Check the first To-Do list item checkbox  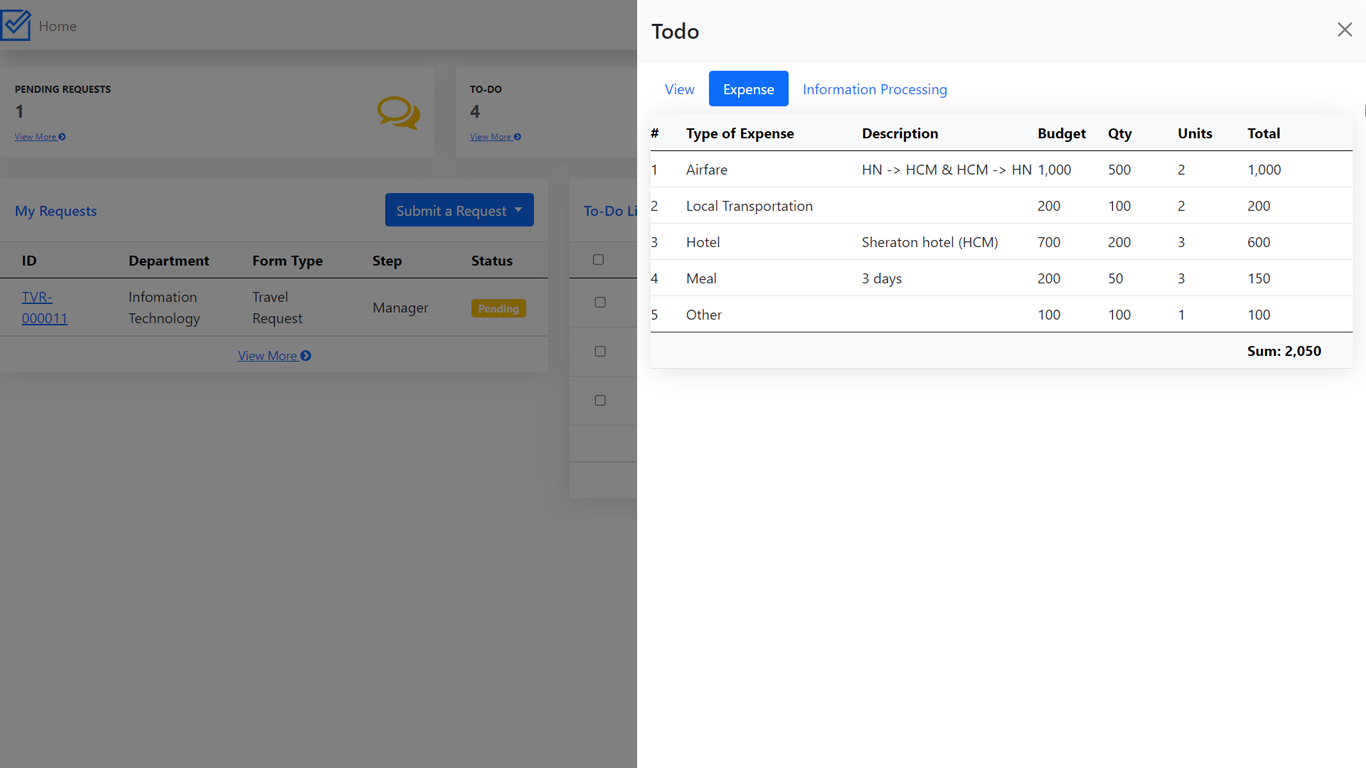tap(600, 302)
